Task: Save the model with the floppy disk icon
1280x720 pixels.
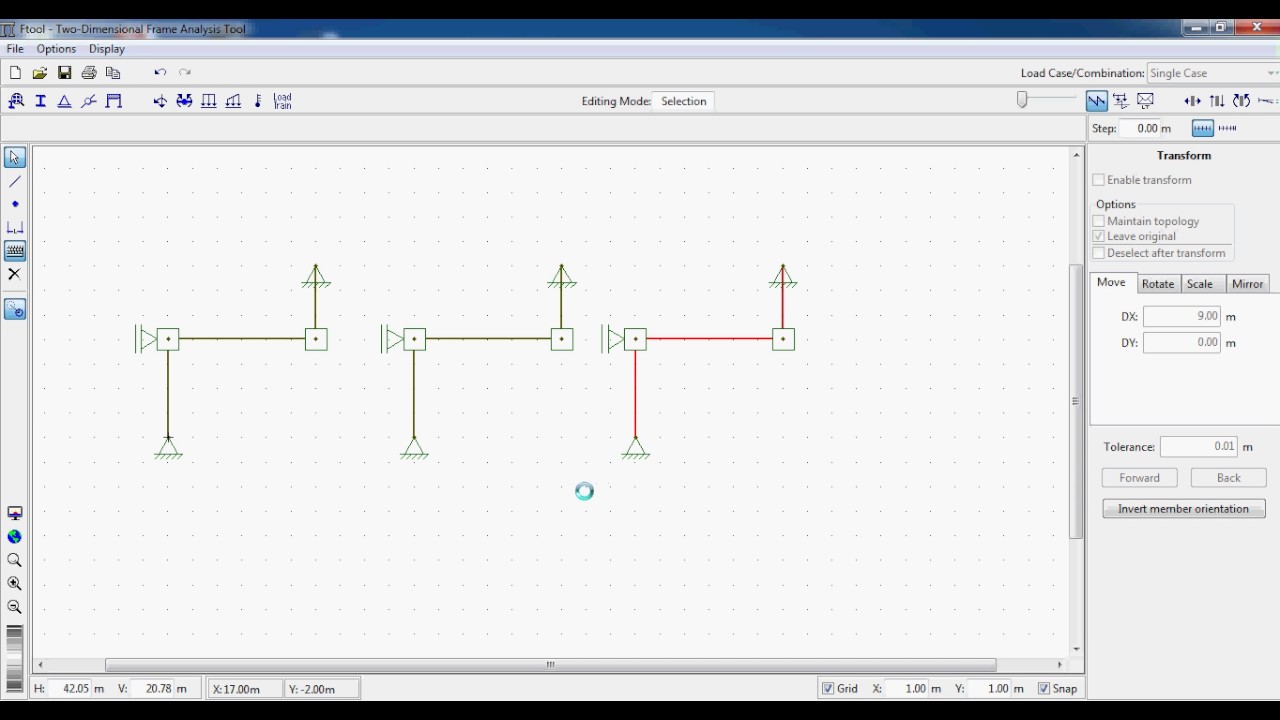Action: pos(64,73)
